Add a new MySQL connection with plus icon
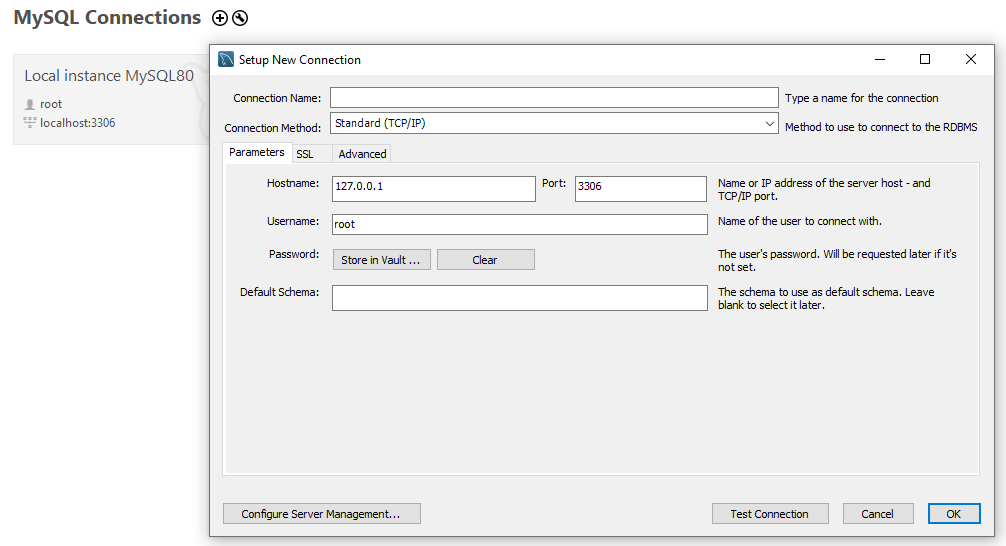This screenshot has width=1006, height=546. 219,18
